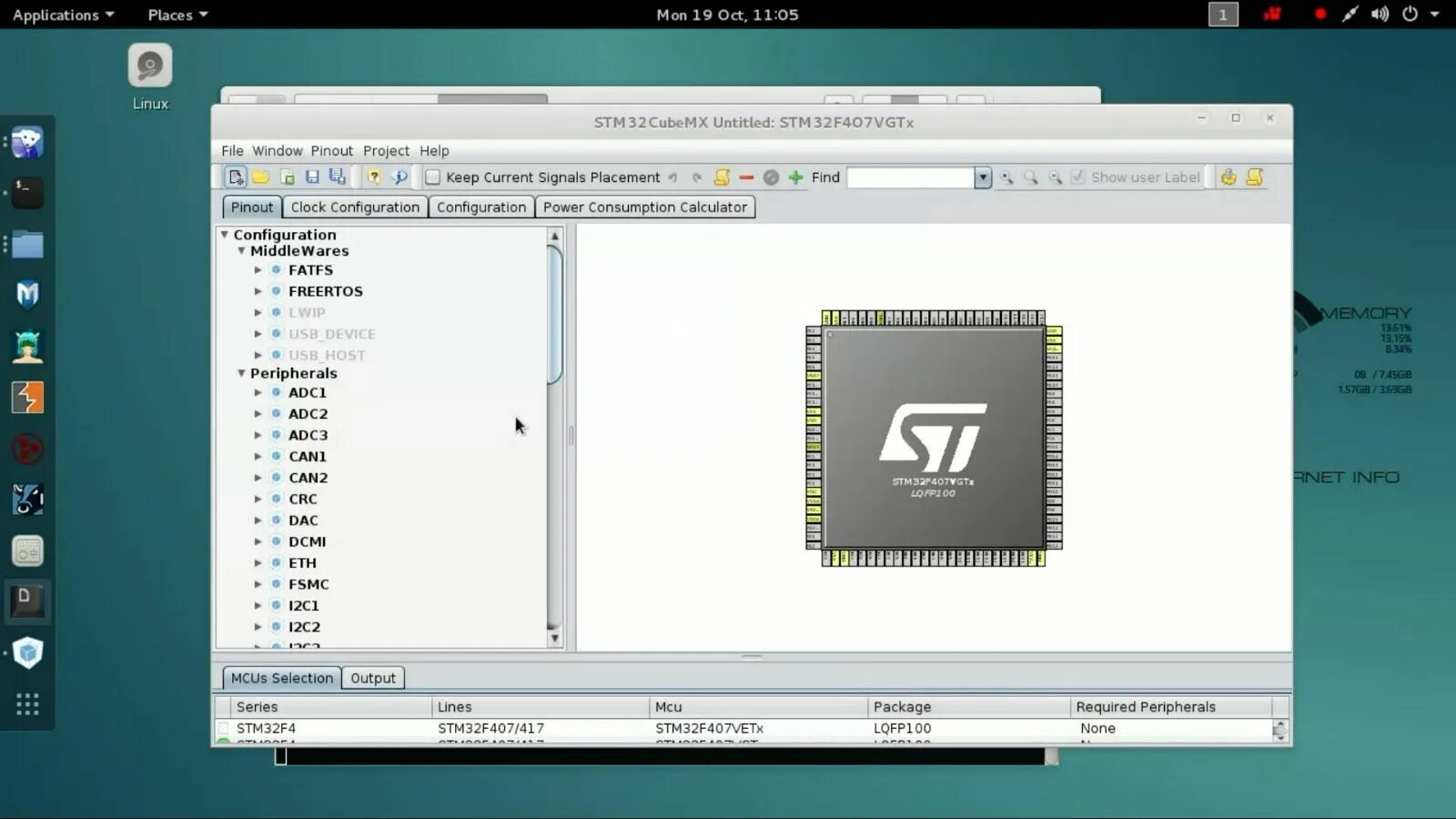Select the CRC peripheral tree item

point(303,500)
